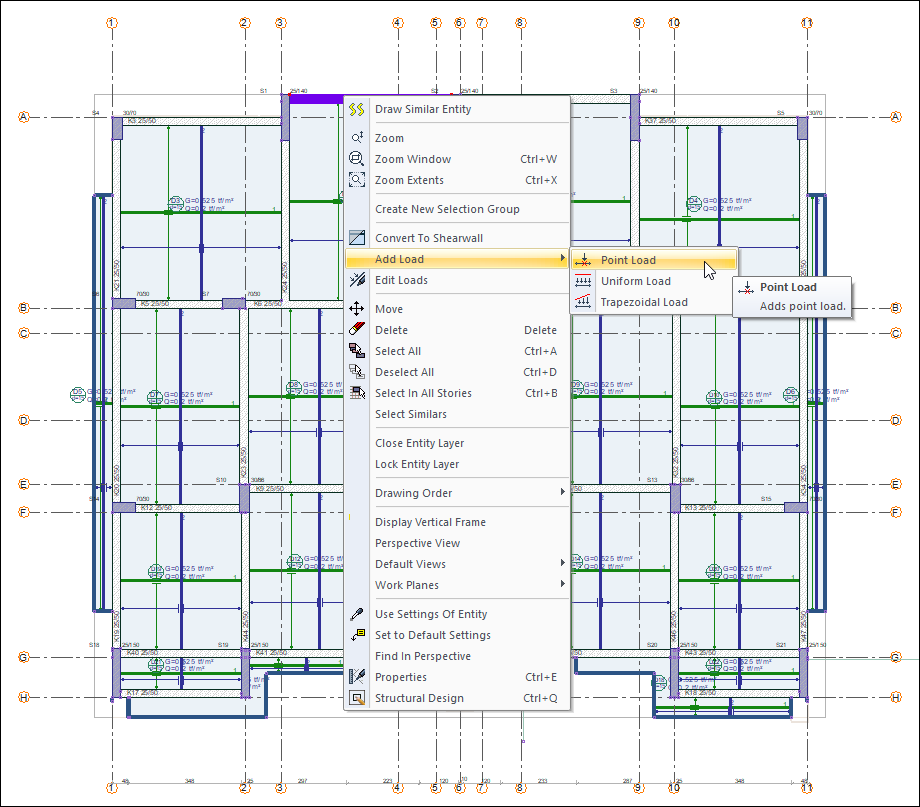Click the Zoom Extents icon
Viewport: 920px width, 807px height.
[357, 180]
